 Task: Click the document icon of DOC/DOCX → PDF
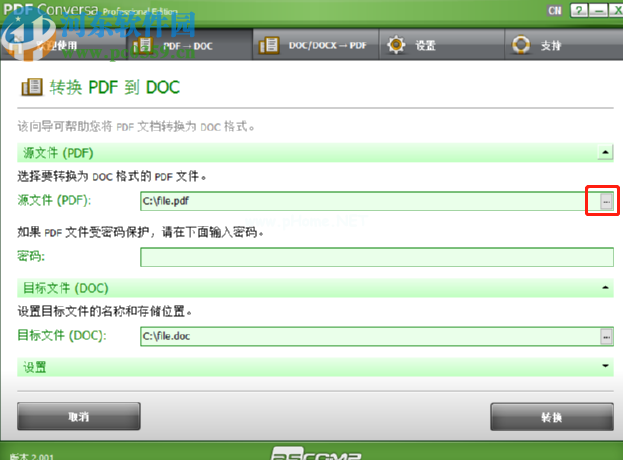click(x=269, y=45)
